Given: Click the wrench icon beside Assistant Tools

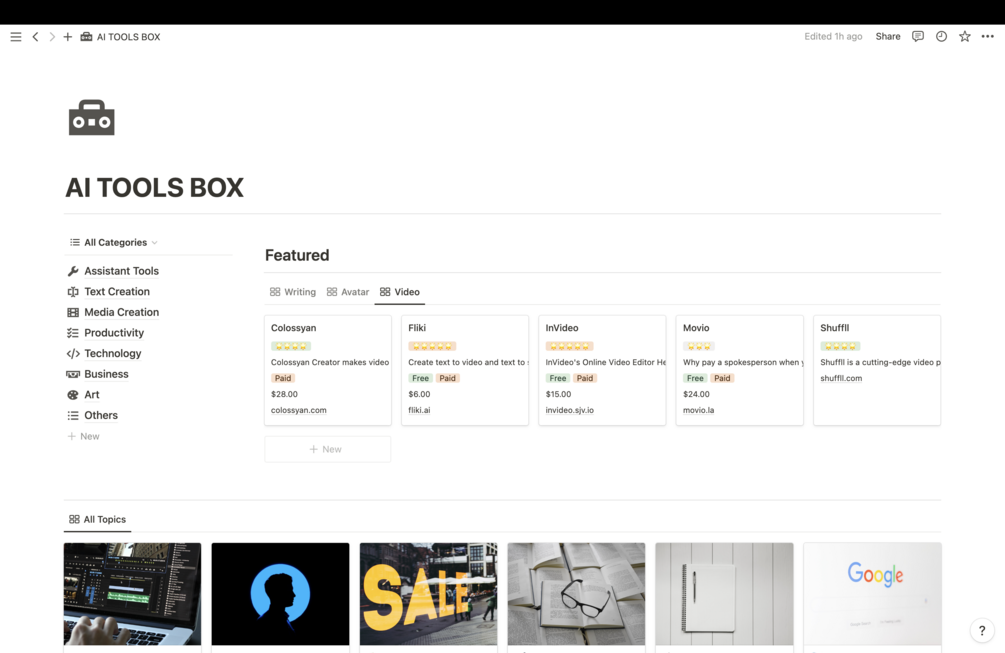Looking at the screenshot, I should click(x=73, y=271).
